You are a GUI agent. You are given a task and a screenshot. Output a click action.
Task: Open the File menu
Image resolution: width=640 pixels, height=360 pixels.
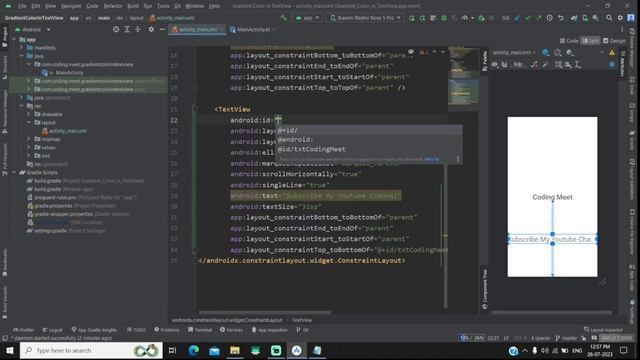point(22,6)
